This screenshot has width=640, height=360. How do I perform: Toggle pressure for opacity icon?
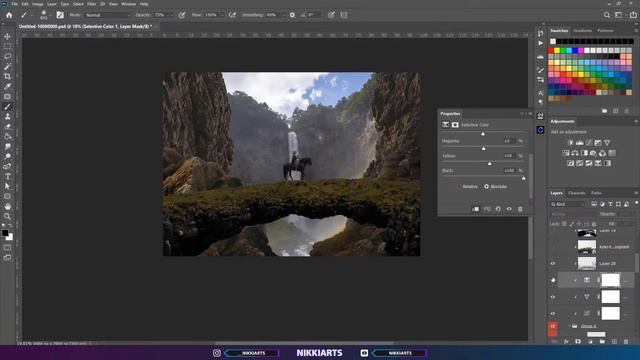pos(182,15)
